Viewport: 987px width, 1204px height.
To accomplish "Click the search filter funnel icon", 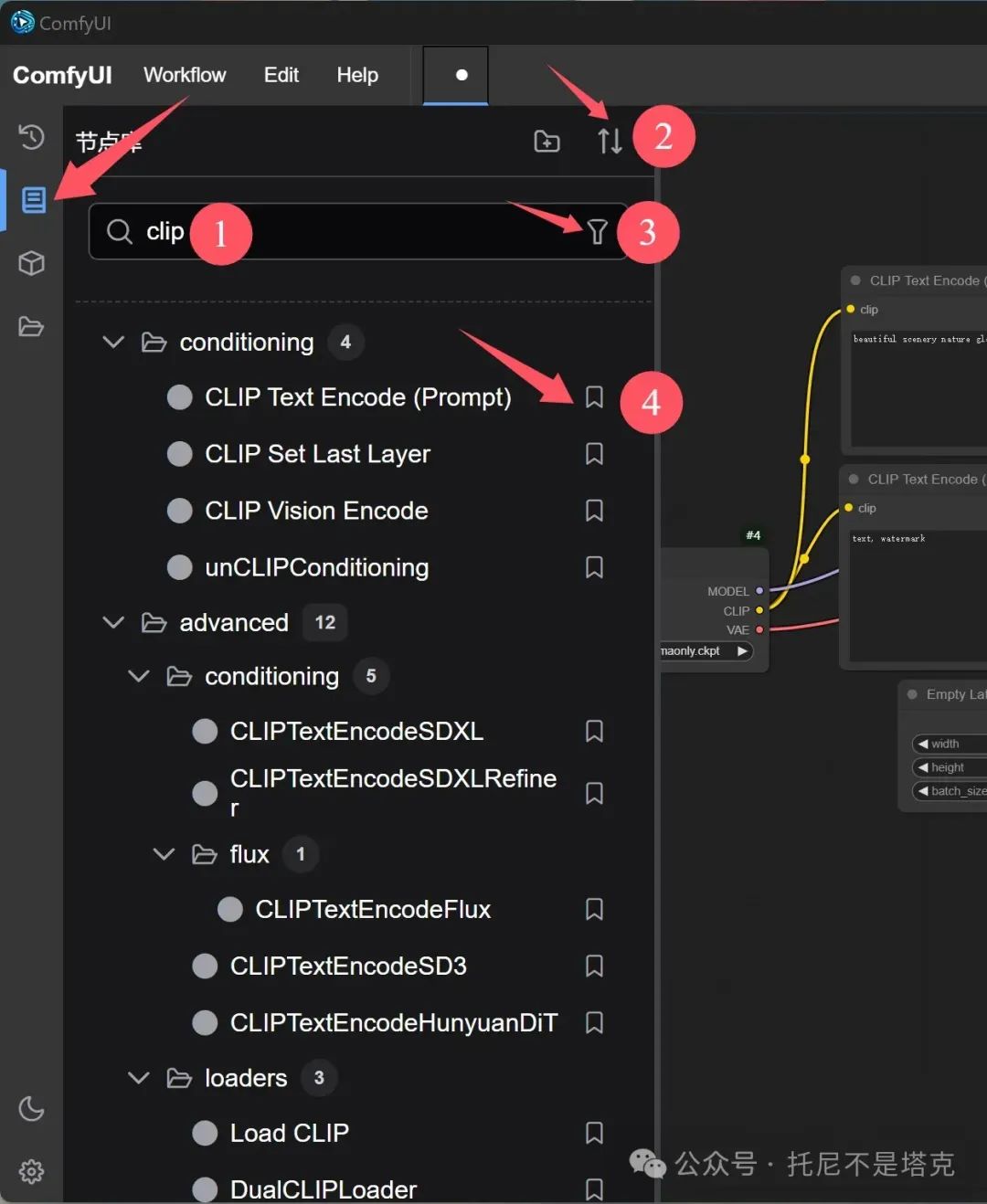I will (597, 232).
